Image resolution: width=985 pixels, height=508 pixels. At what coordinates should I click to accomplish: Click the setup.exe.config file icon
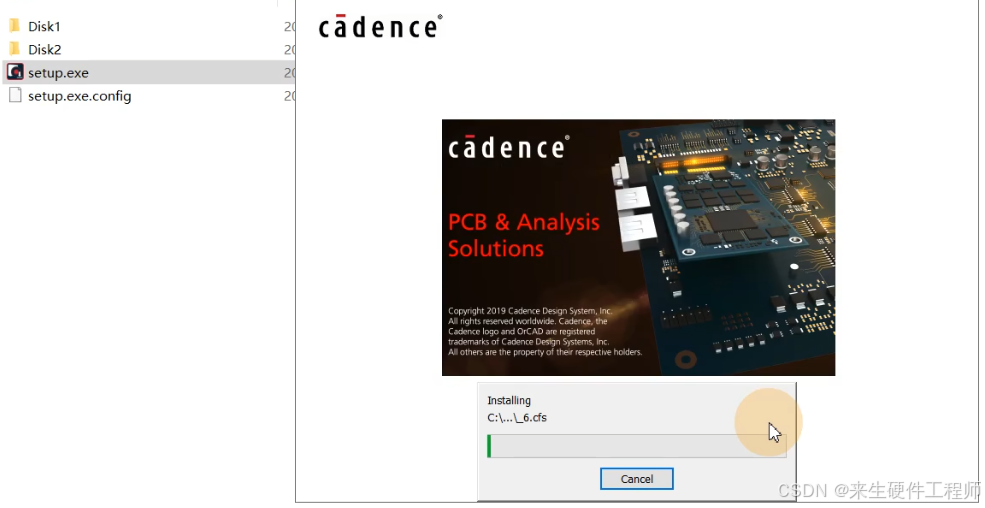click(15, 95)
